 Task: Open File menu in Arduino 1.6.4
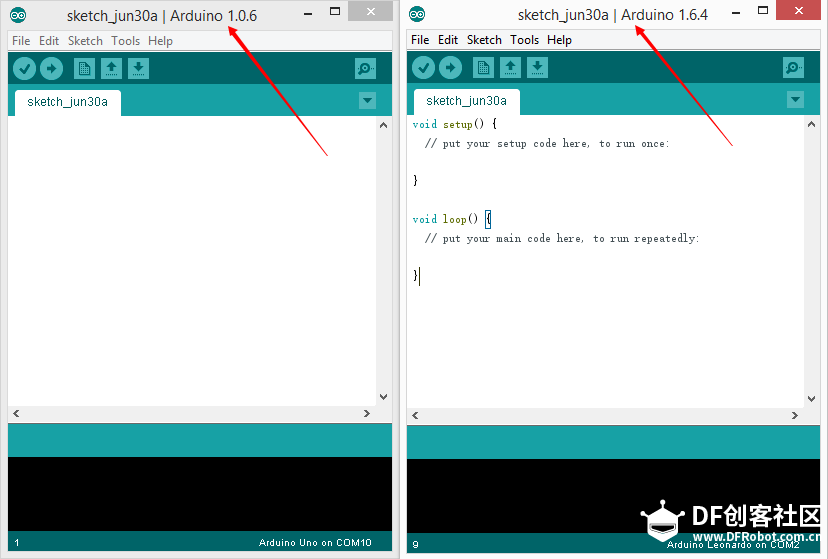point(420,40)
